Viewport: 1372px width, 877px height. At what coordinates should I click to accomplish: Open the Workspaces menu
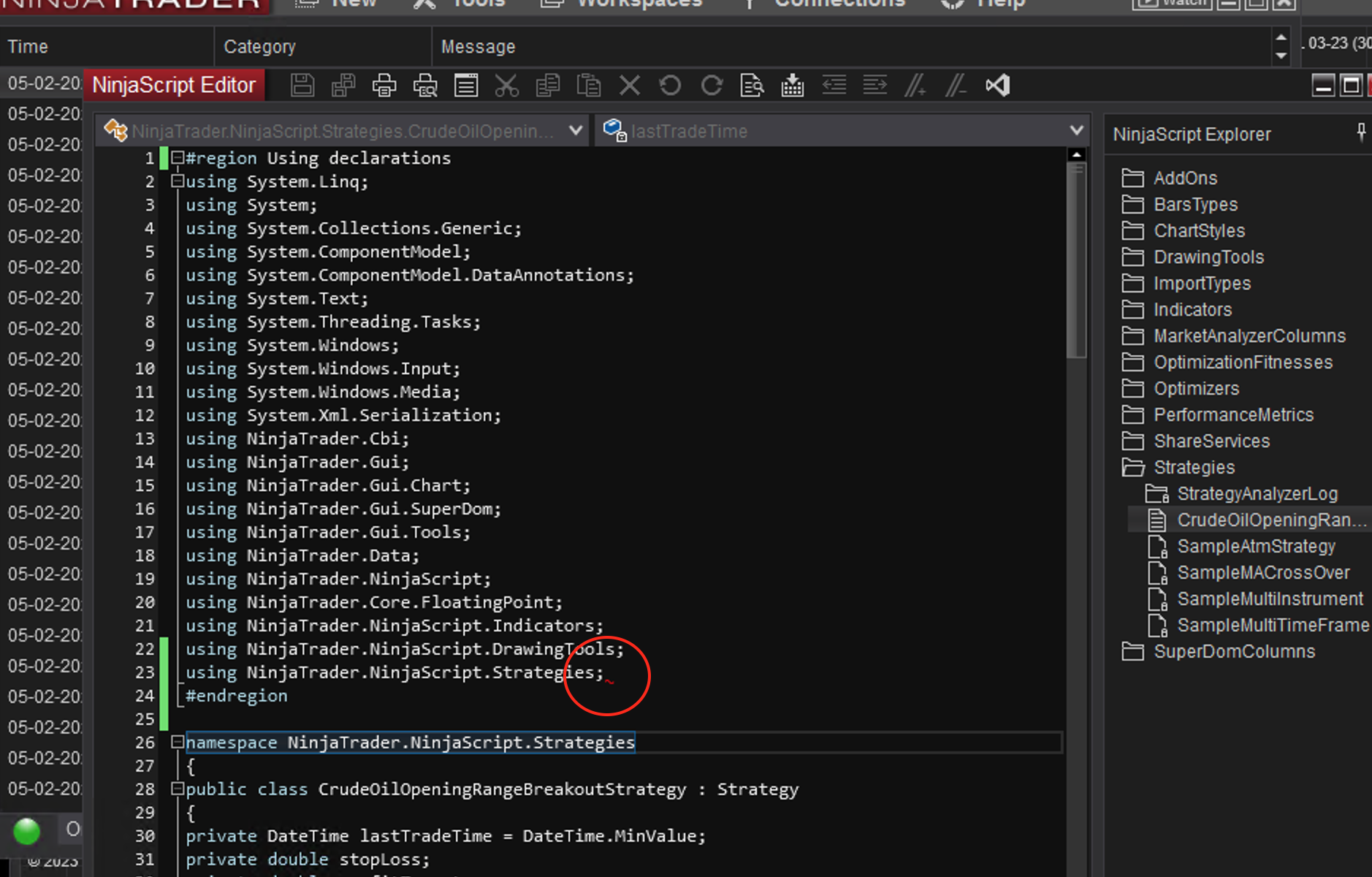[639, 4]
